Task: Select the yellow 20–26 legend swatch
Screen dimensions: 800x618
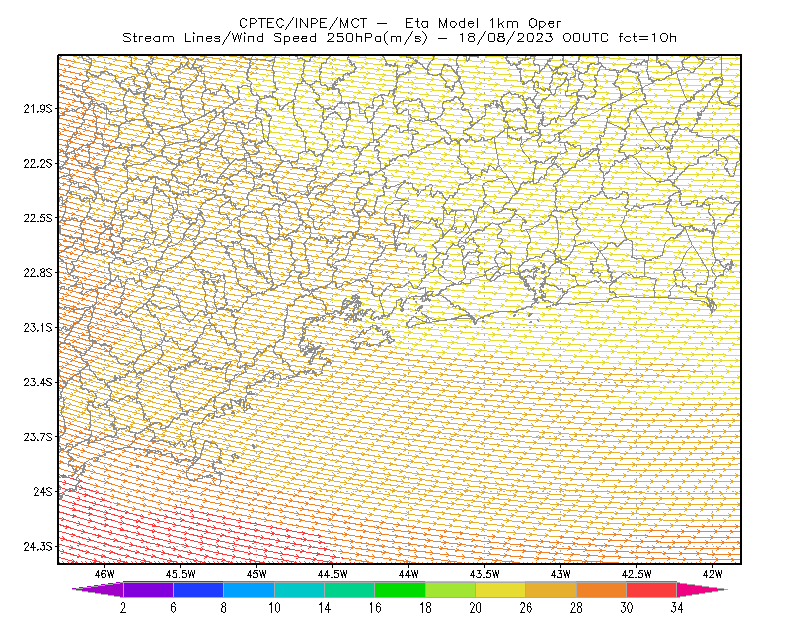Action: pos(501,589)
